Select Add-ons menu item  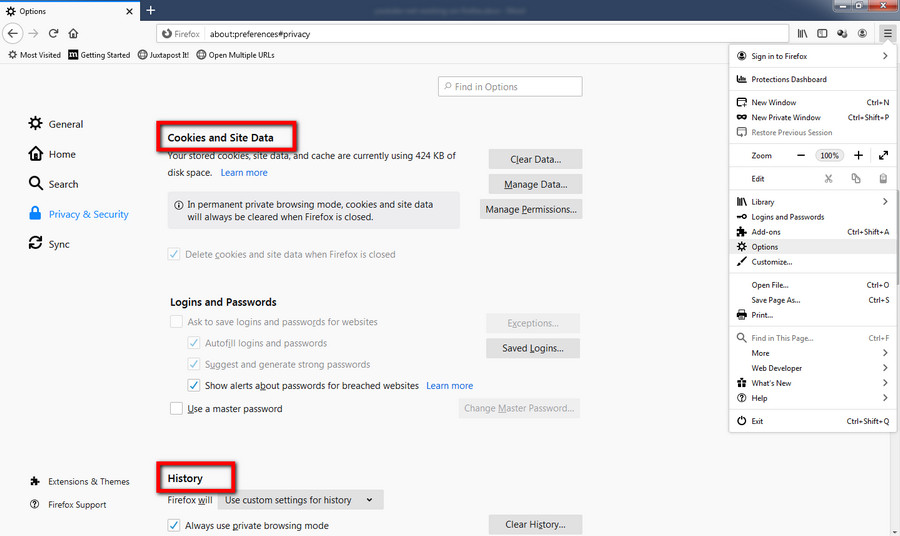(813, 232)
